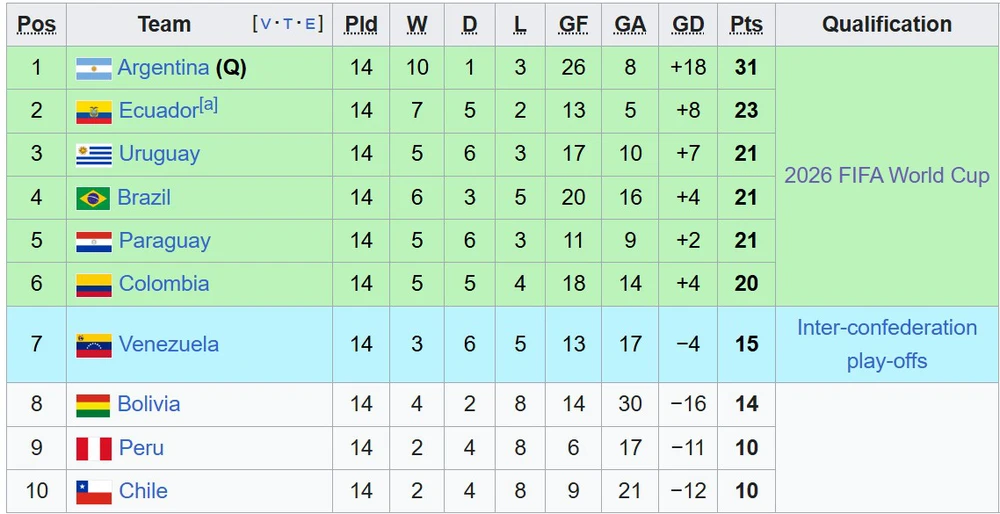Click the Ecuador flag icon
Screen dimensions: 1000x514
tap(94, 112)
